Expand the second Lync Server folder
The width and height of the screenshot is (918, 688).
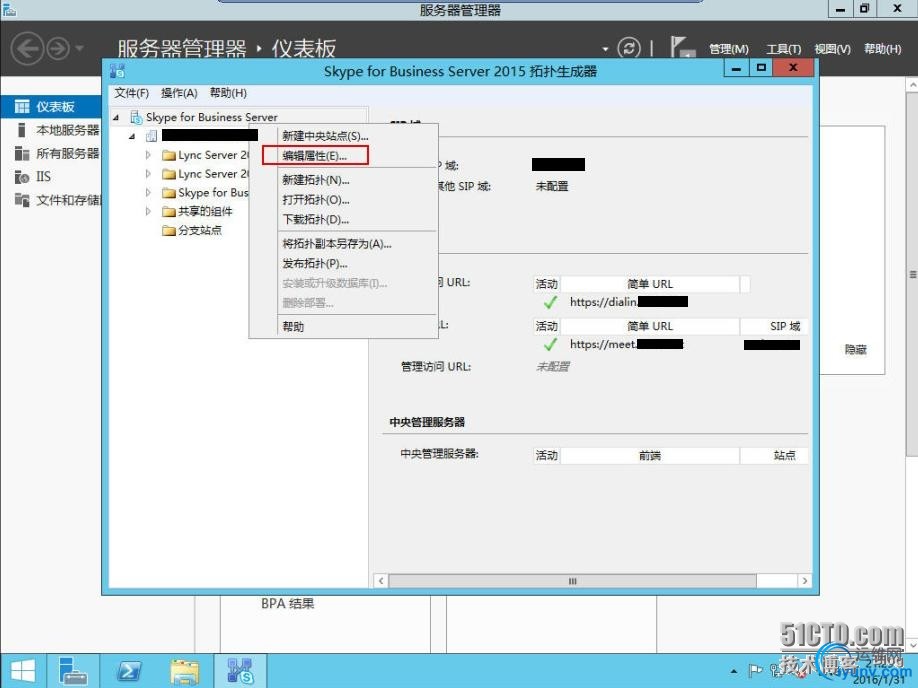pos(148,174)
